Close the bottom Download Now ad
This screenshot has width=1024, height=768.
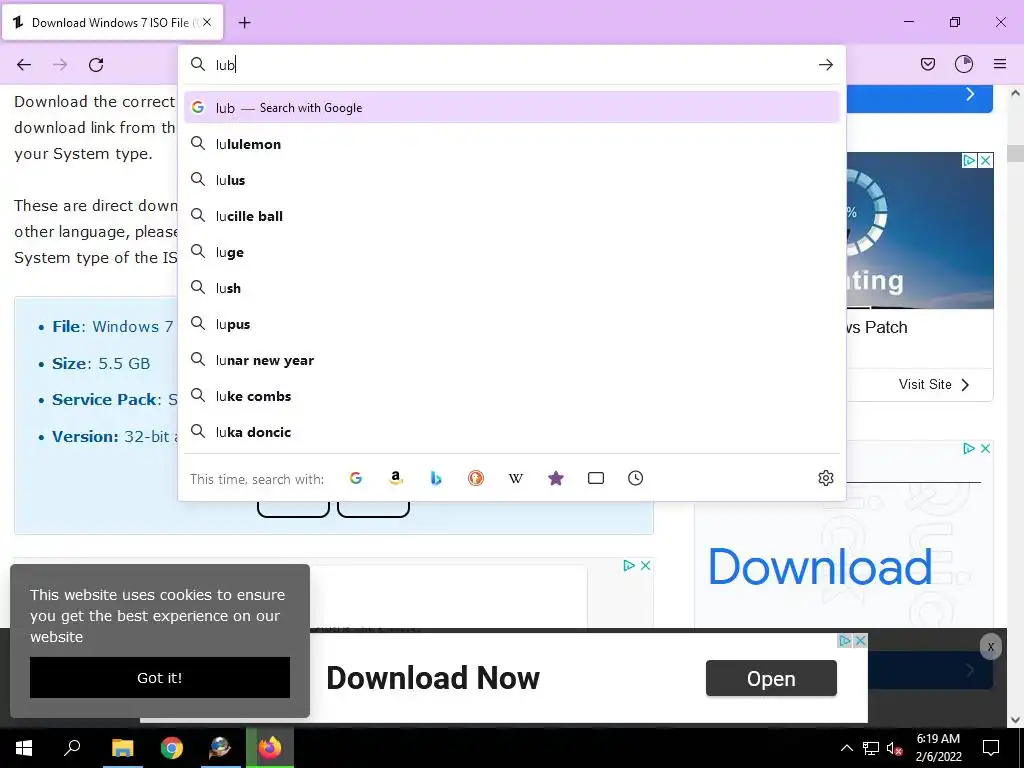click(x=861, y=641)
